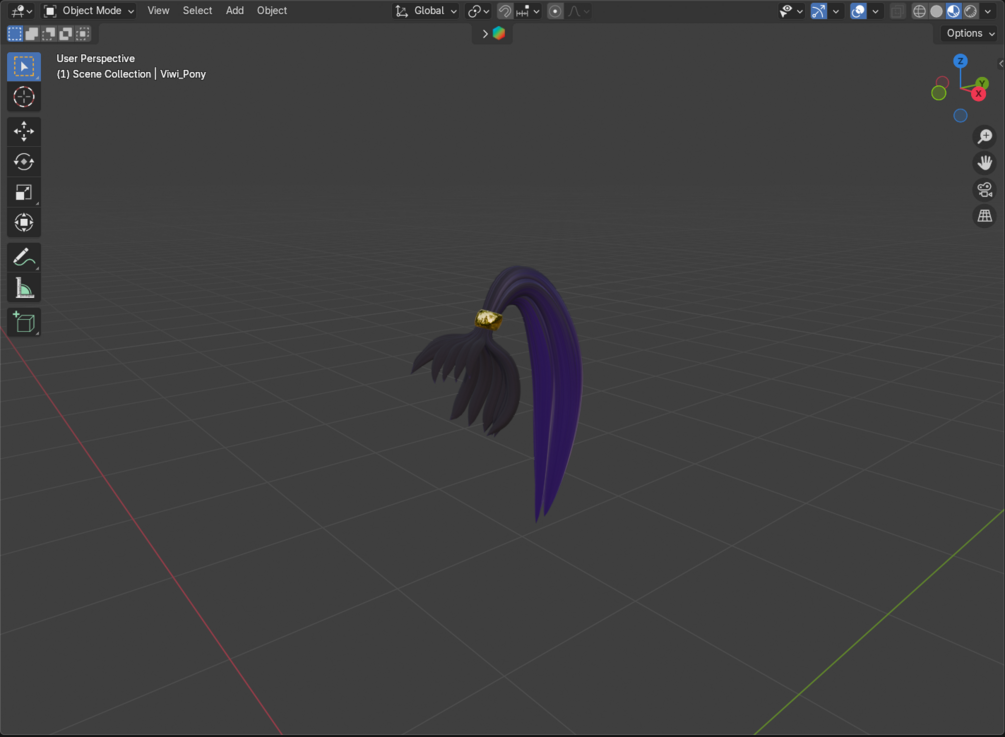Open the View menu

coord(158,11)
